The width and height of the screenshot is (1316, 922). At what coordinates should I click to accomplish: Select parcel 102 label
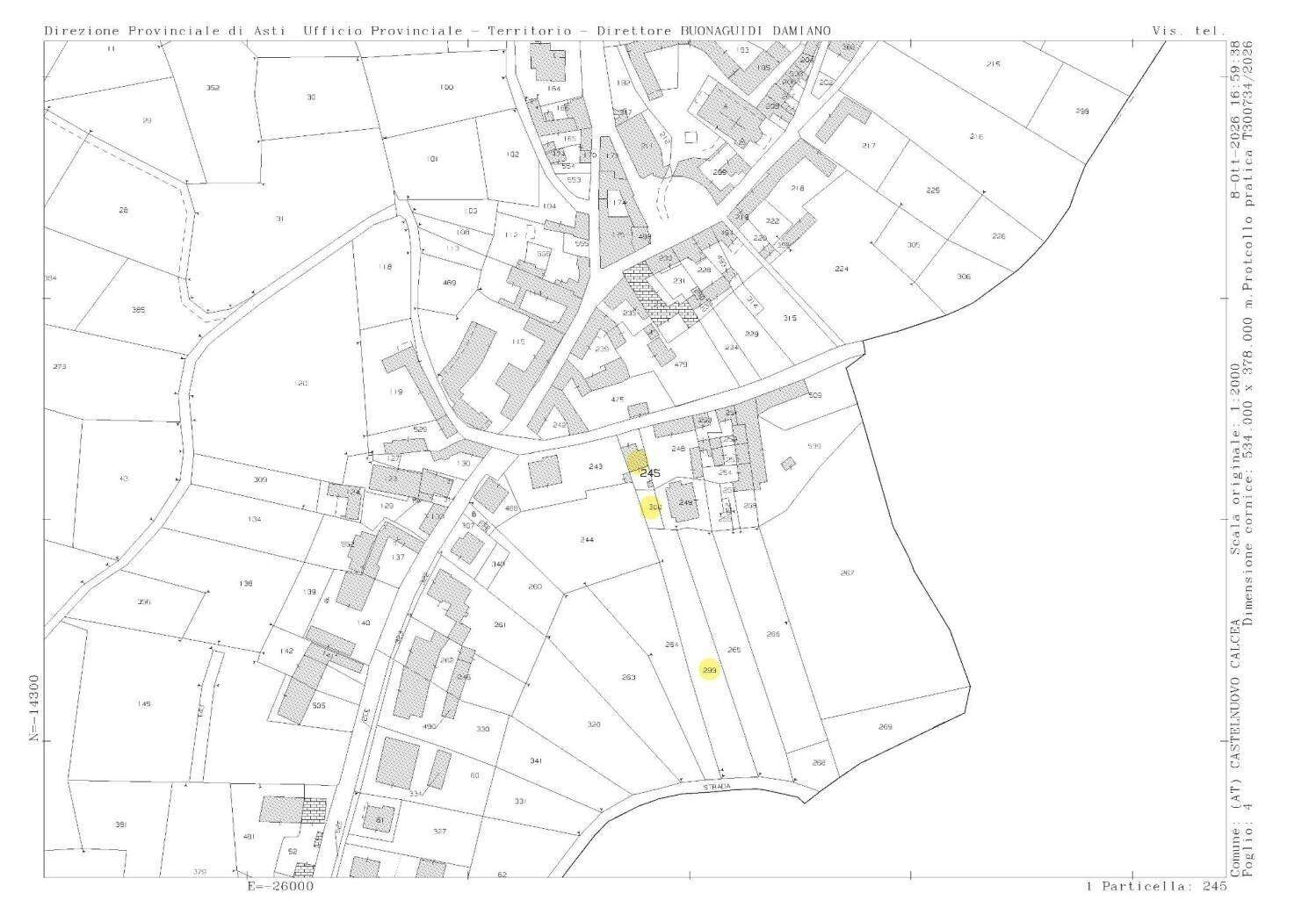[x=512, y=155]
